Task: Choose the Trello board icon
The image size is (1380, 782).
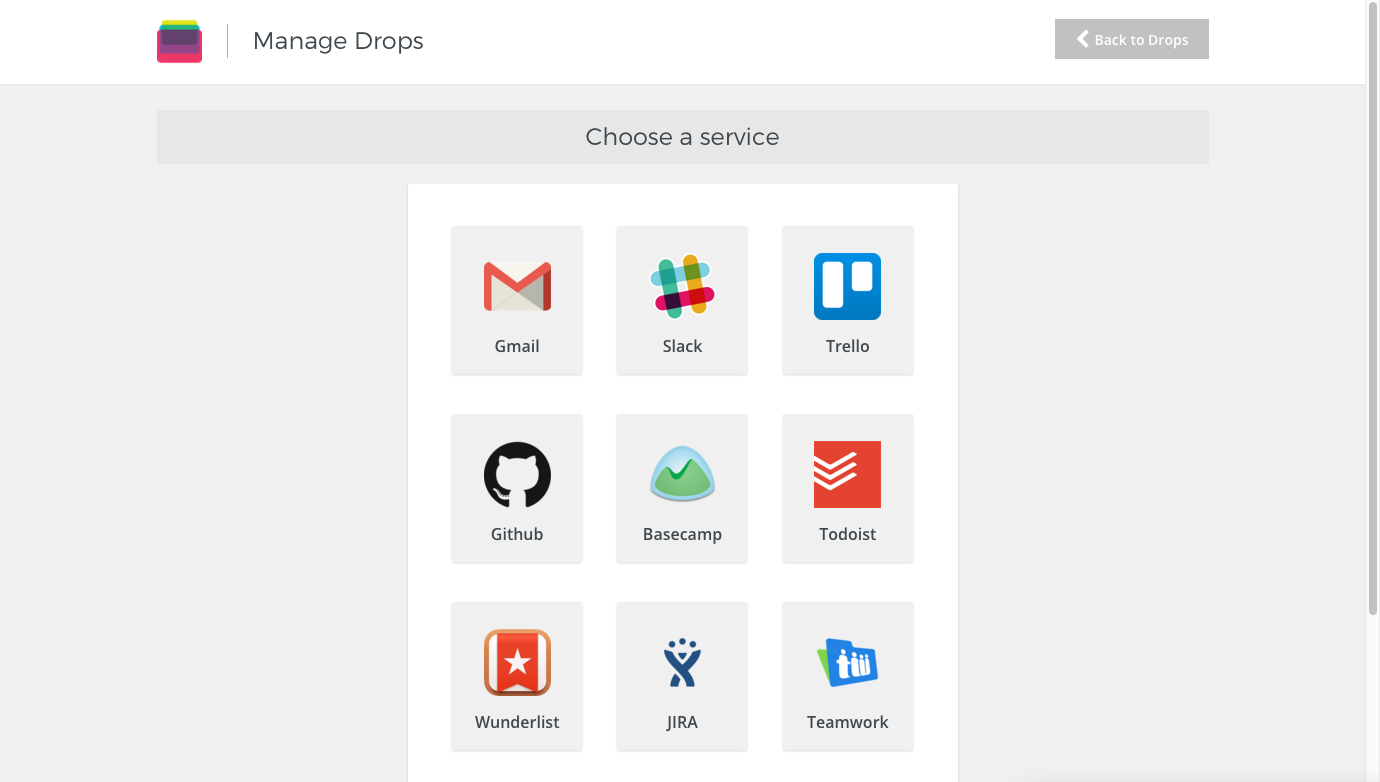Action: tap(847, 286)
